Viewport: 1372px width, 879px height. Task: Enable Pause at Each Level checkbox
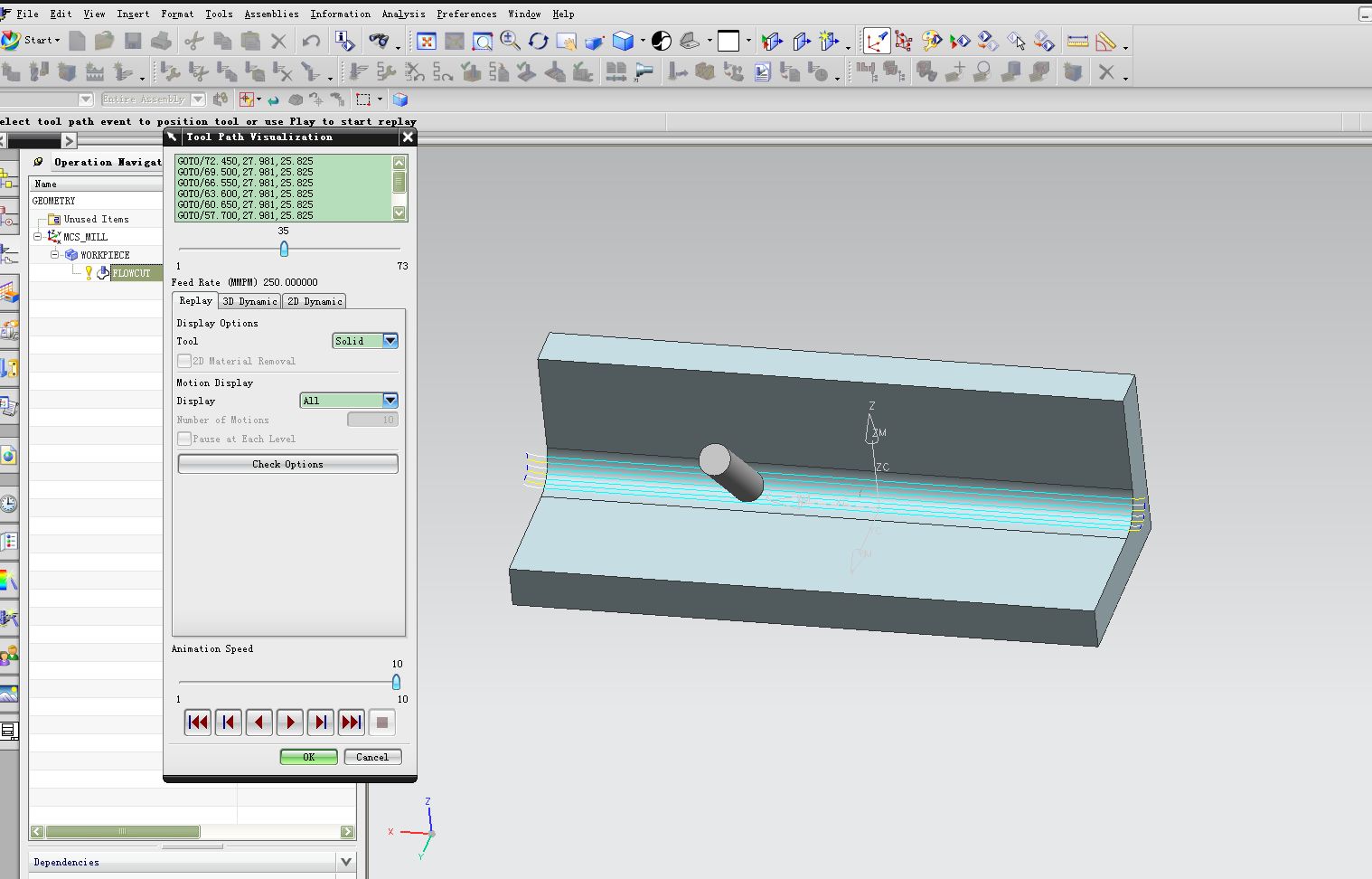[x=184, y=439]
